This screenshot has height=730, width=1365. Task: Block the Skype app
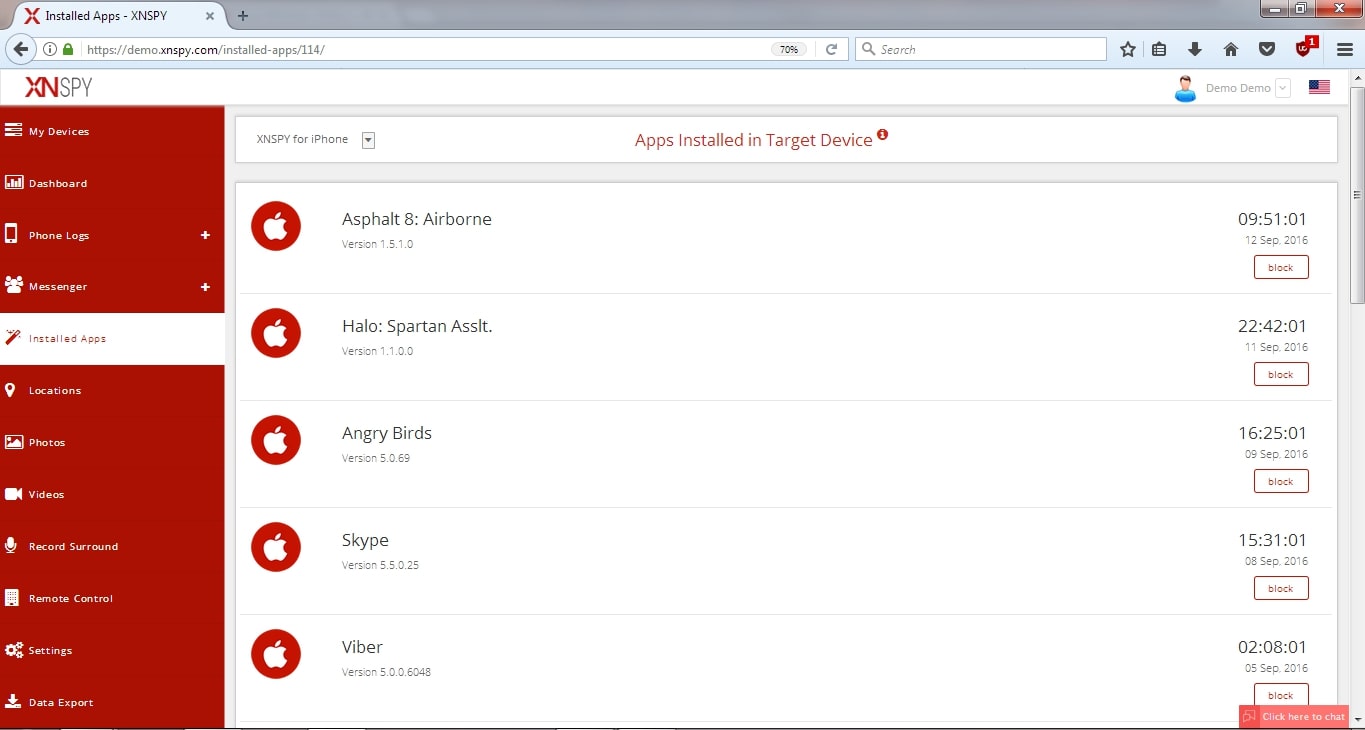1281,588
